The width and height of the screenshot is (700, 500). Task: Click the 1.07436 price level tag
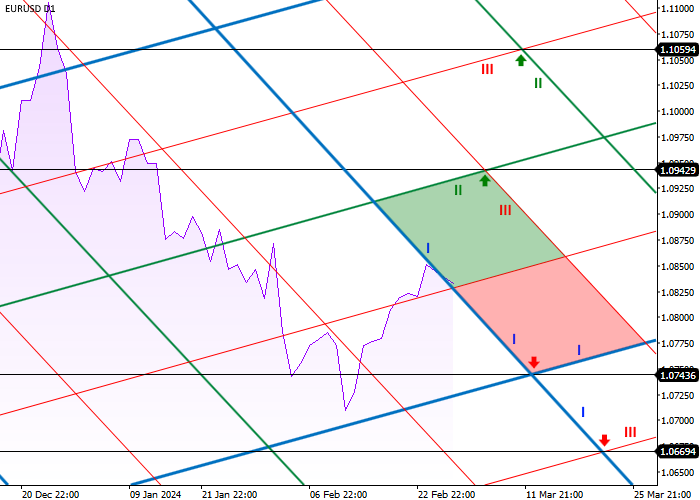pos(679,375)
